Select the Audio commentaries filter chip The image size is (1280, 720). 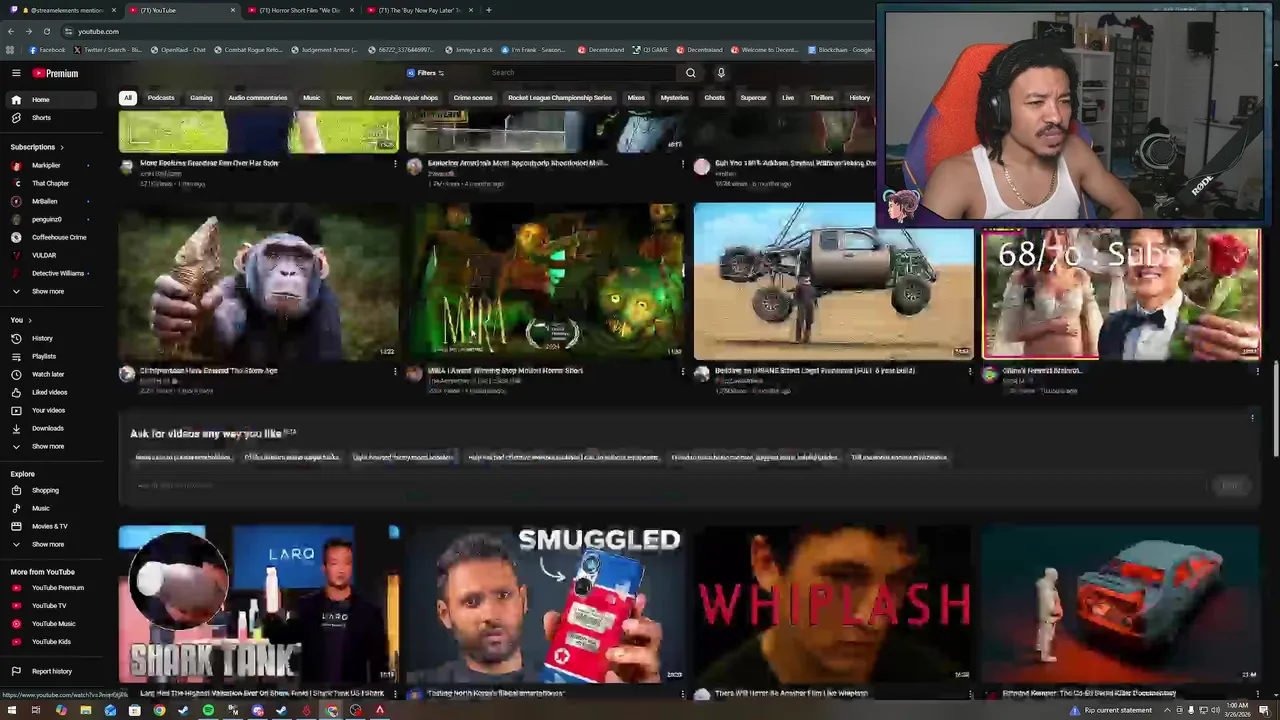[258, 98]
